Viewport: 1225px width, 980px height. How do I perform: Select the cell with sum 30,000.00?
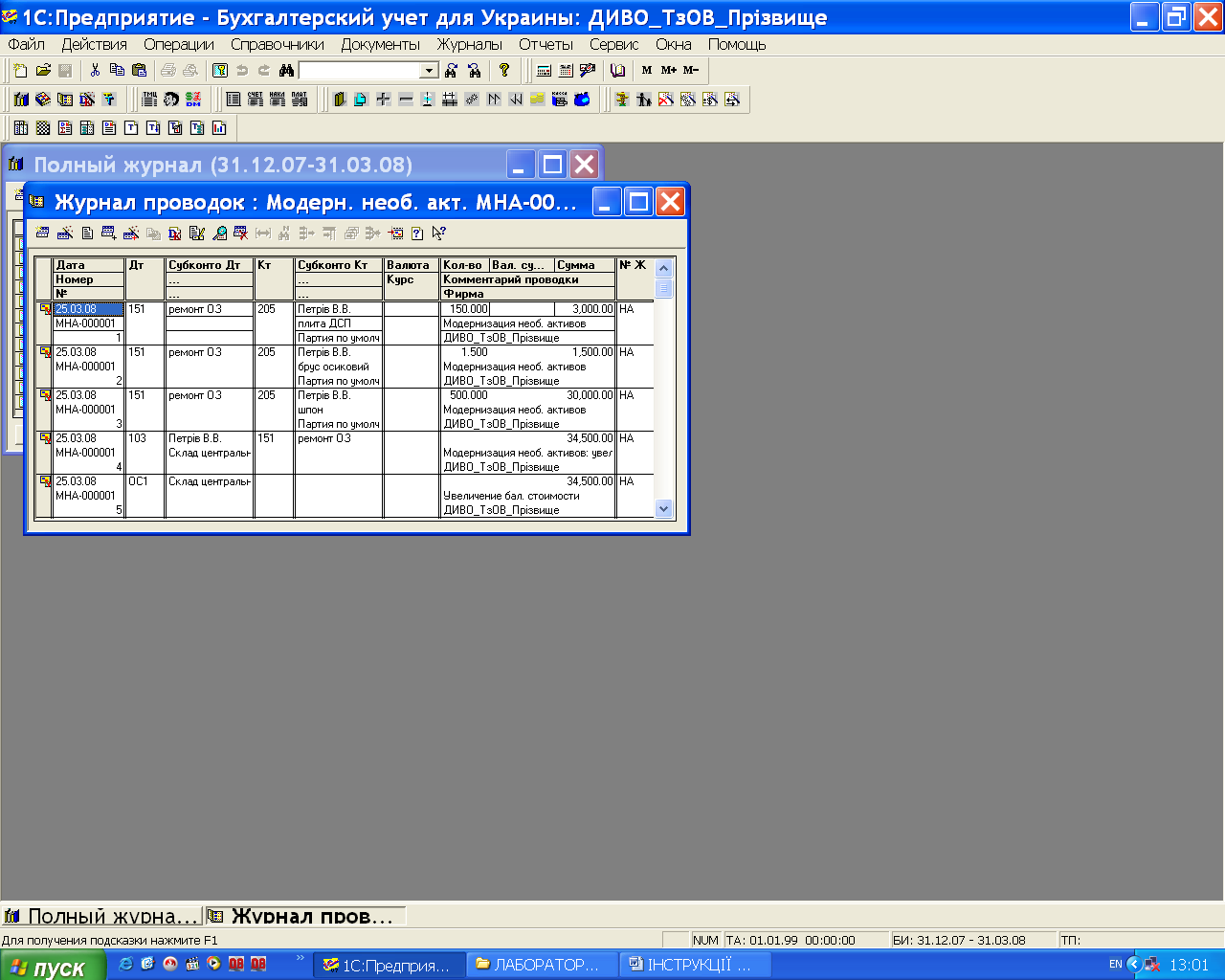click(x=585, y=395)
